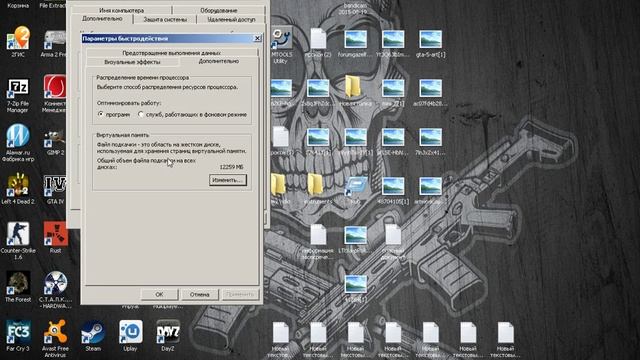640x360 pixels.
Task: Open the Защита системы tab
Action: pyautogui.click(x=165, y=19)
